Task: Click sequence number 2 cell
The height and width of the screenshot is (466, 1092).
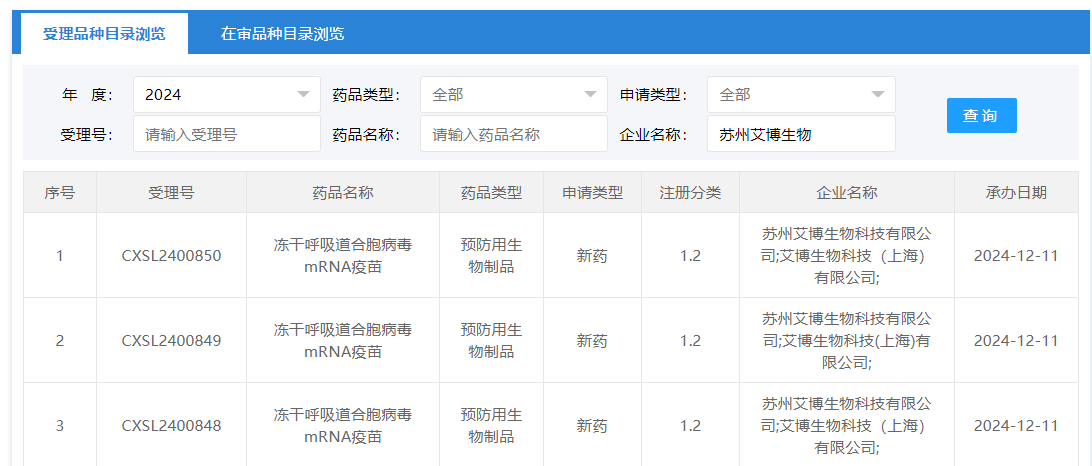Action: [x=60, y=341]
